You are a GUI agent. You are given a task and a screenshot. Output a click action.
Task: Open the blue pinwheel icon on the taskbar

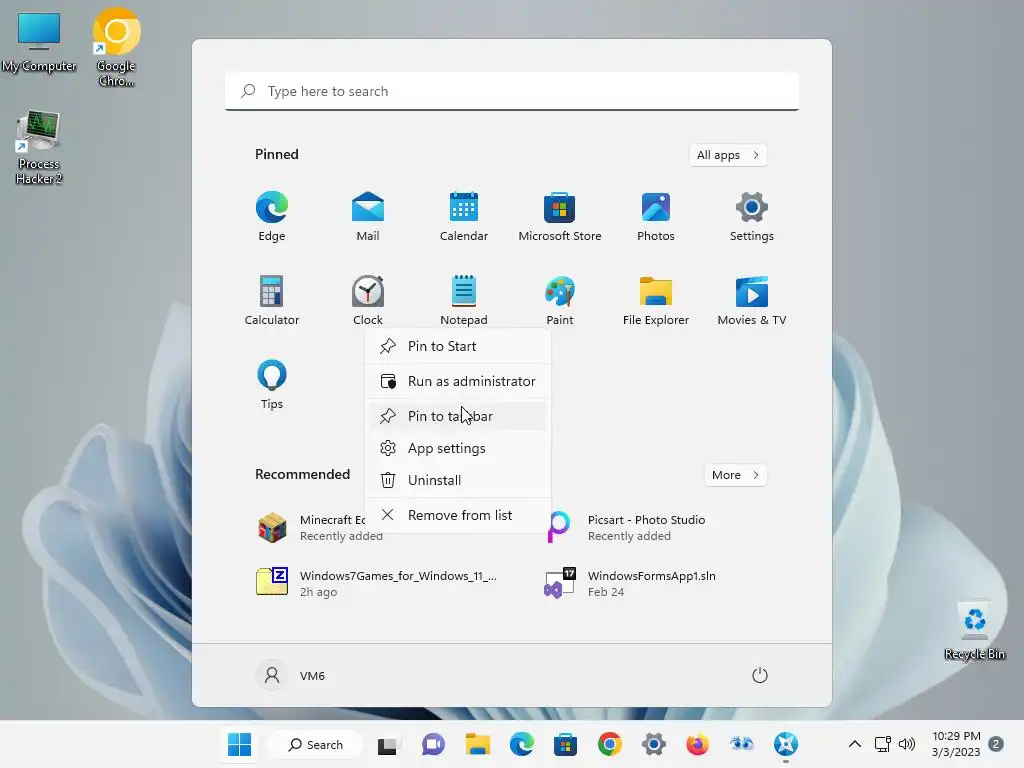(786, 744)
